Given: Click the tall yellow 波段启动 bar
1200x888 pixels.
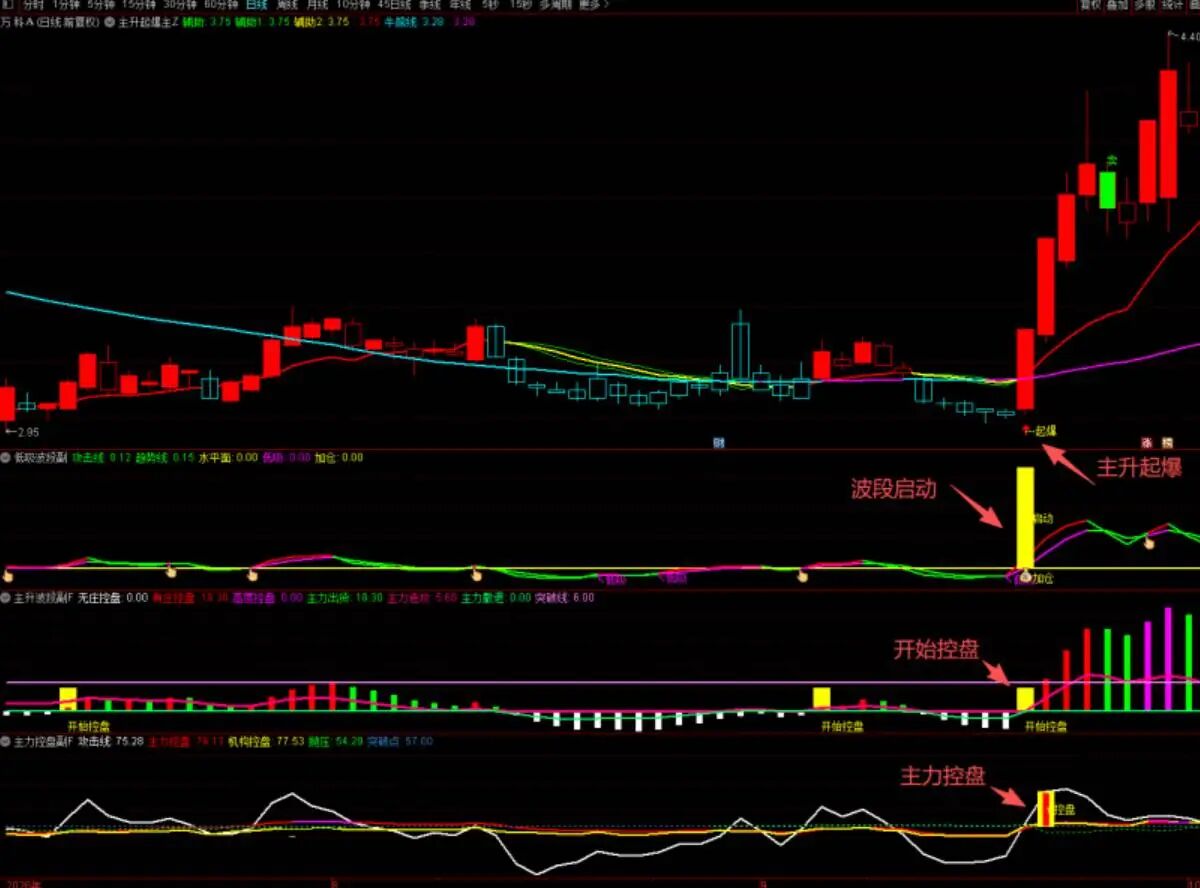Looking at the screenshot, I should point(1025,517).
